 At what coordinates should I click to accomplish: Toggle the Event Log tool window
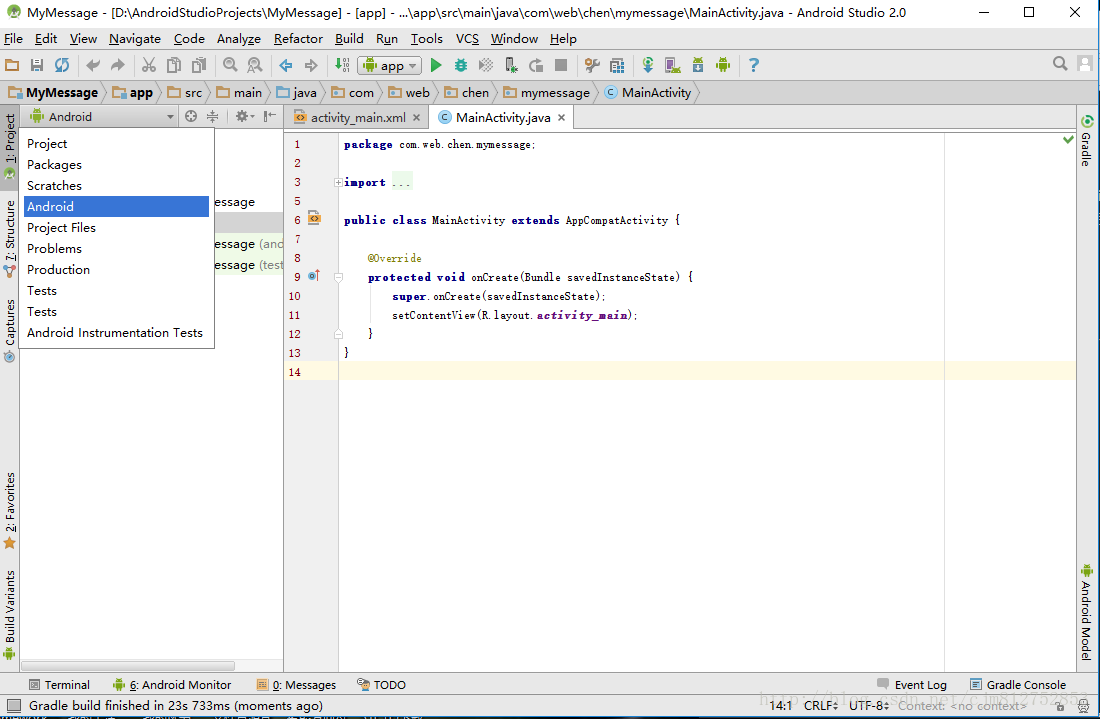click(x=912, y=685)
